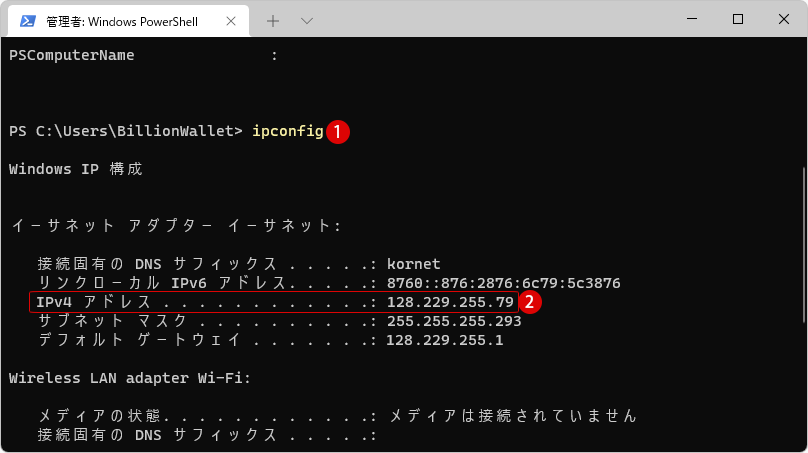Close the terminal window
Screen dimensions: 808x453
coord(784,19)
